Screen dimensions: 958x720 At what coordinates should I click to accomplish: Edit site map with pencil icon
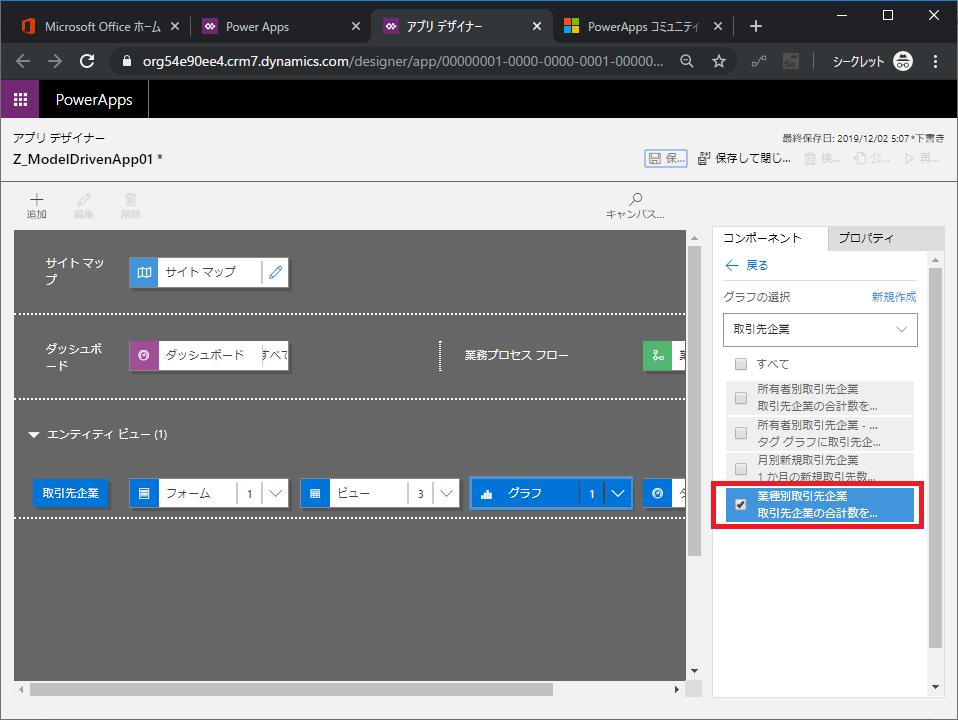(x=276, y=272)
